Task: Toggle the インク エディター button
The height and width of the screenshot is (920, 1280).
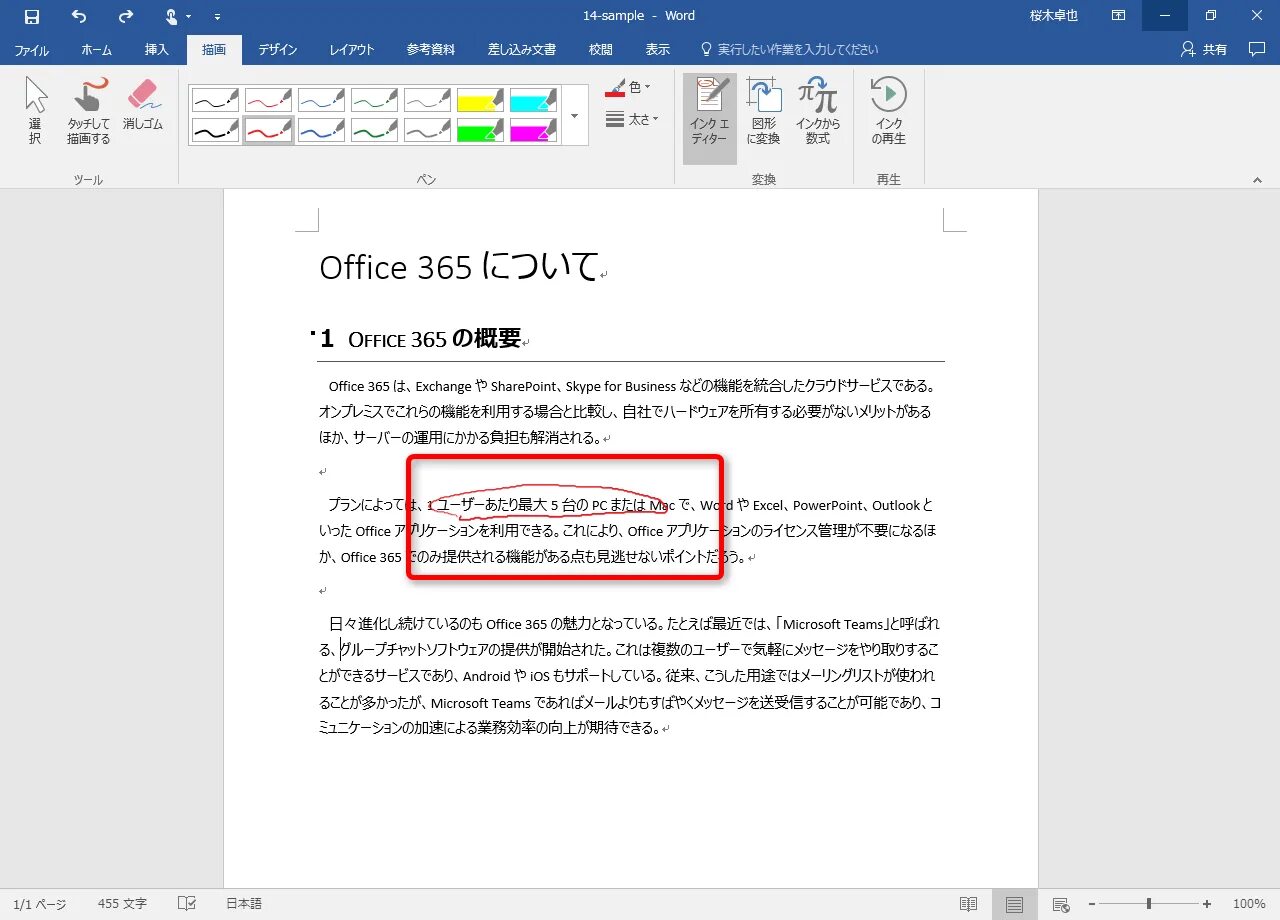Action: (710, 117)
